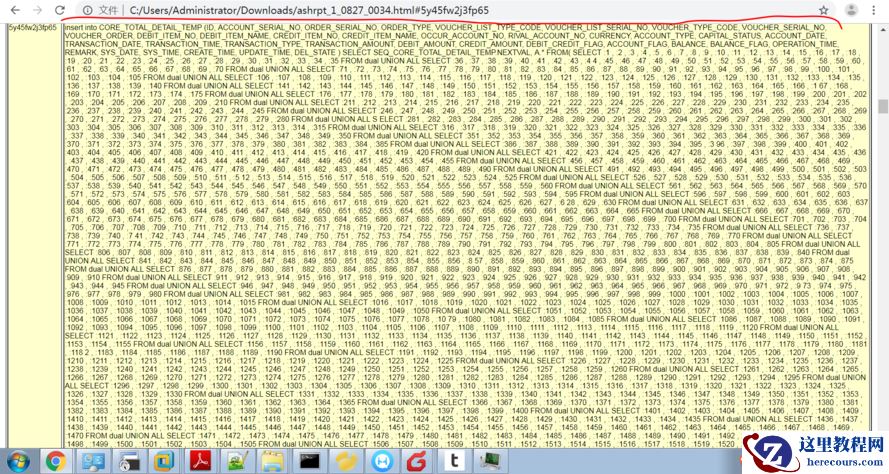Click the 5y45fw2j3fp65 SQL ID cell
This screenshot has width=889, height=474.
30,28
